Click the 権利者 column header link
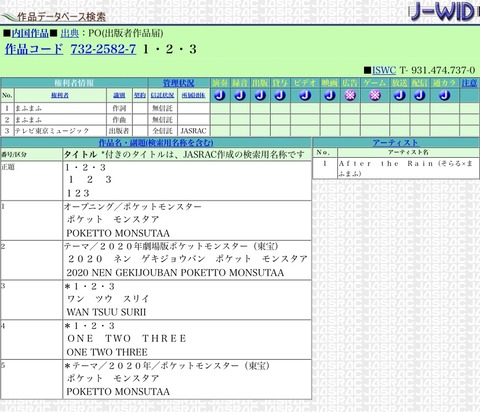This screenshot has width=480, height=412. tap(60, 95)
